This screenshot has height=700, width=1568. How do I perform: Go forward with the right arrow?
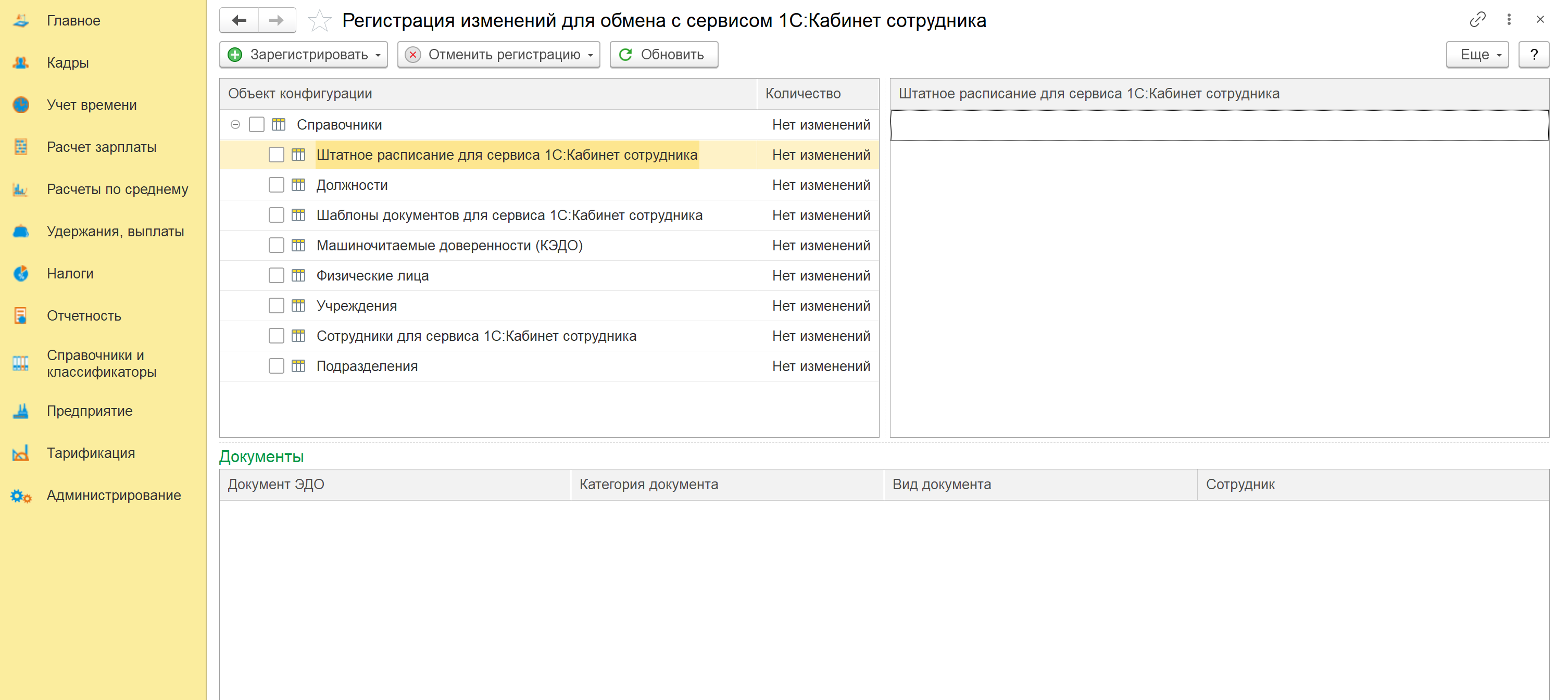tap(277, 20)
